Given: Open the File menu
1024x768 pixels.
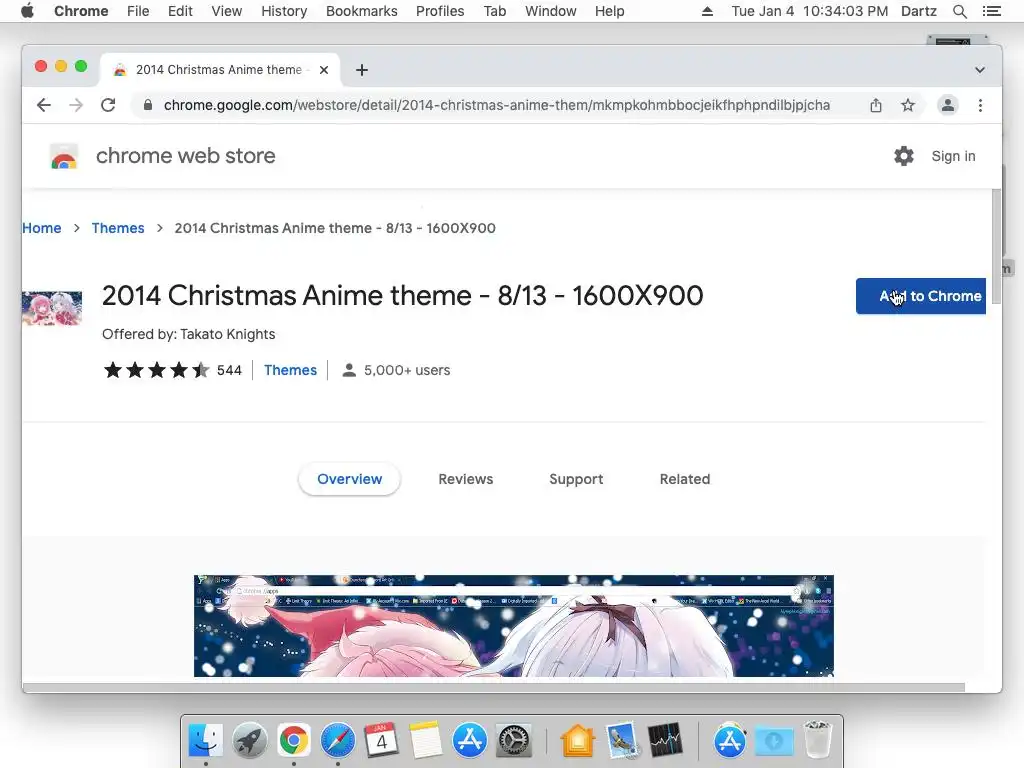Looking at the screenshot, I should (138, 11).
